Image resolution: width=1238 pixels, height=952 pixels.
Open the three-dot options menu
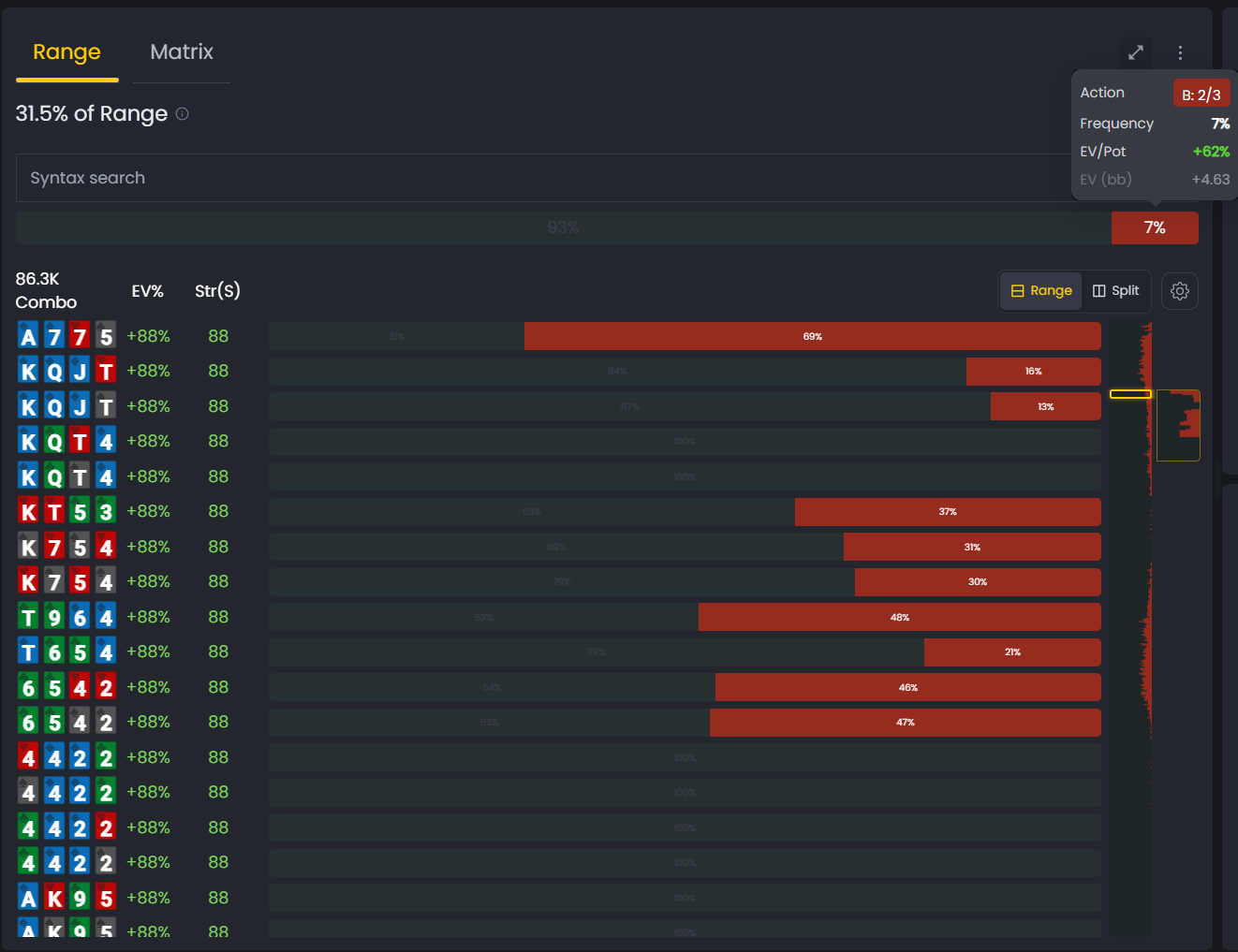click(x=1180, y=52)
